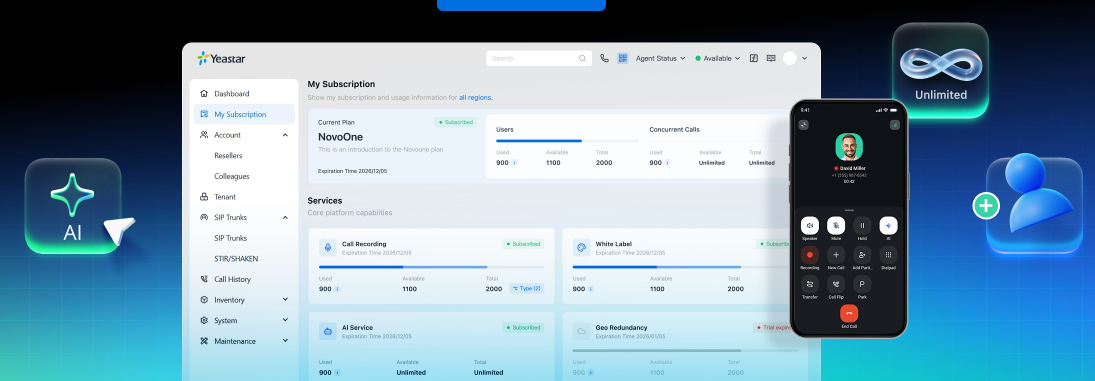Open the user avatar menu chevron

pos(804,59)
